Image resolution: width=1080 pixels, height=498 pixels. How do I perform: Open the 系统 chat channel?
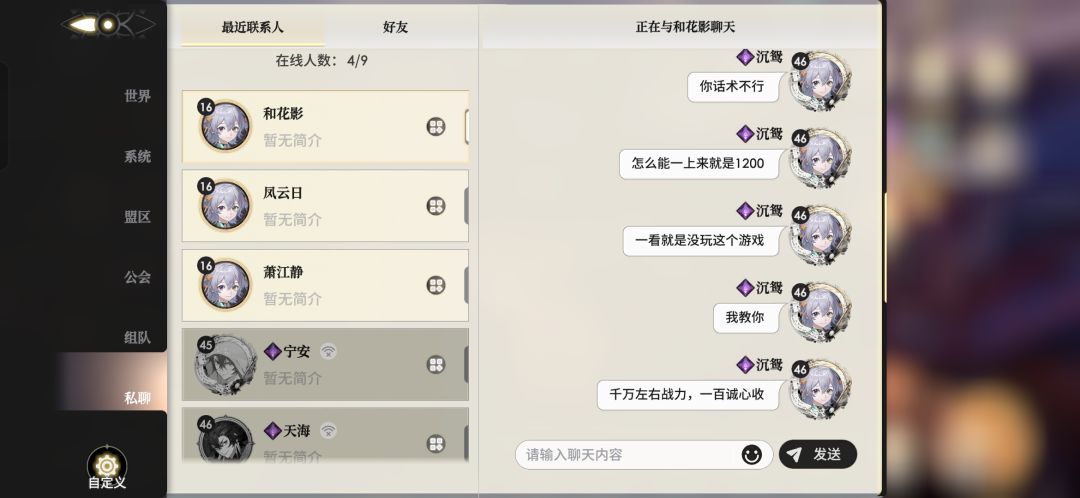tap(137, 156)
